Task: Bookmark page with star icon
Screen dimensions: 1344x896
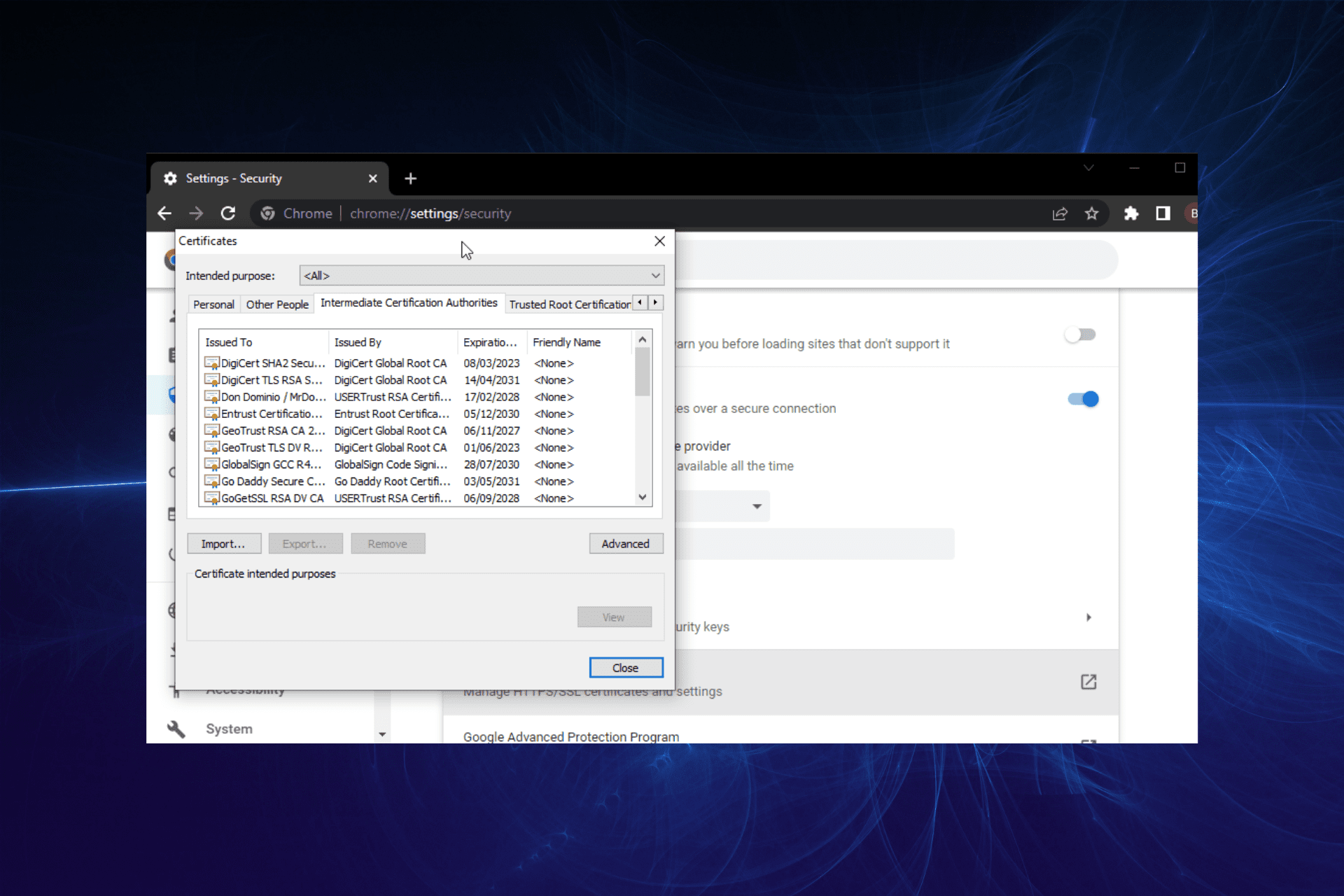Action: [1091, 213]
